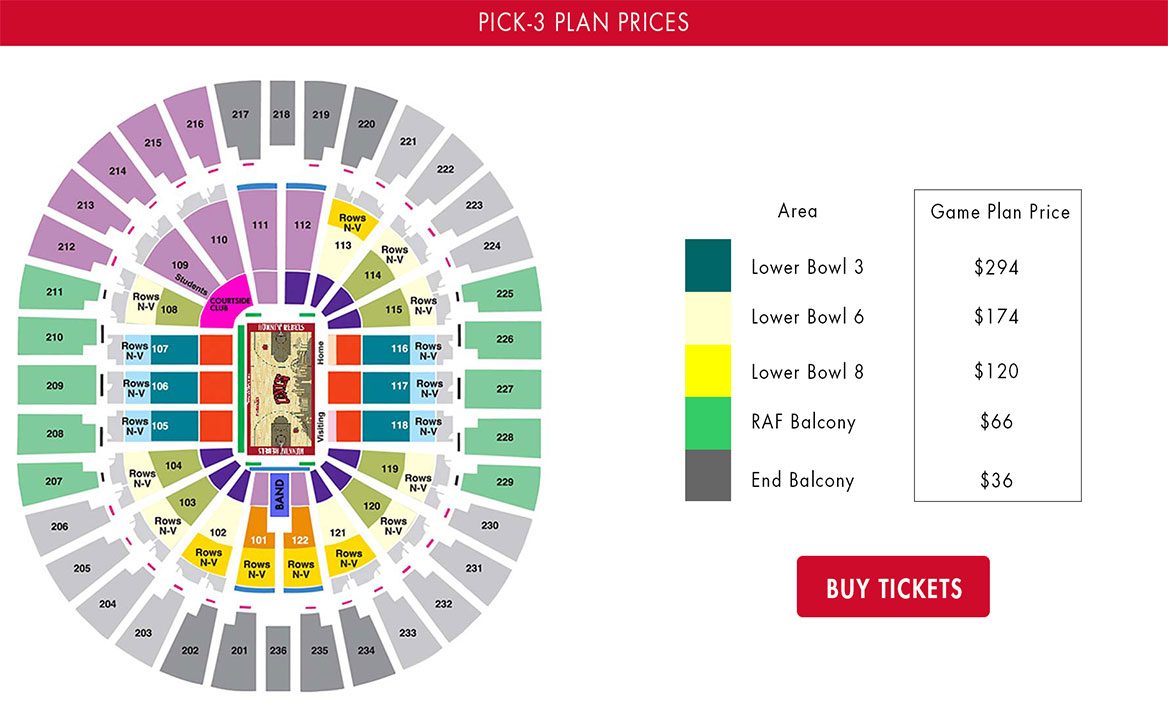This screenshot has height=703, width=1168.
Task: Choose section 117 beside the court
Action: [386, 387]
